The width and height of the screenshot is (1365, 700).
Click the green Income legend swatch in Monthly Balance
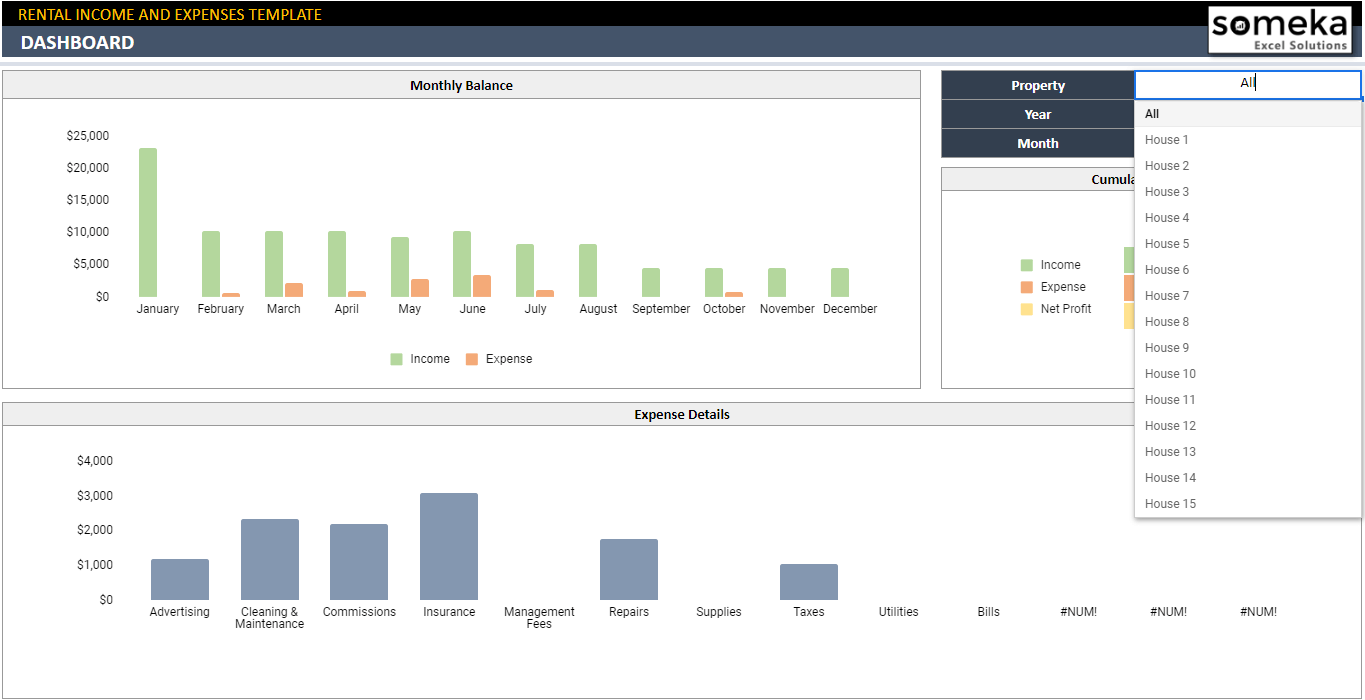tap(396, 359)
